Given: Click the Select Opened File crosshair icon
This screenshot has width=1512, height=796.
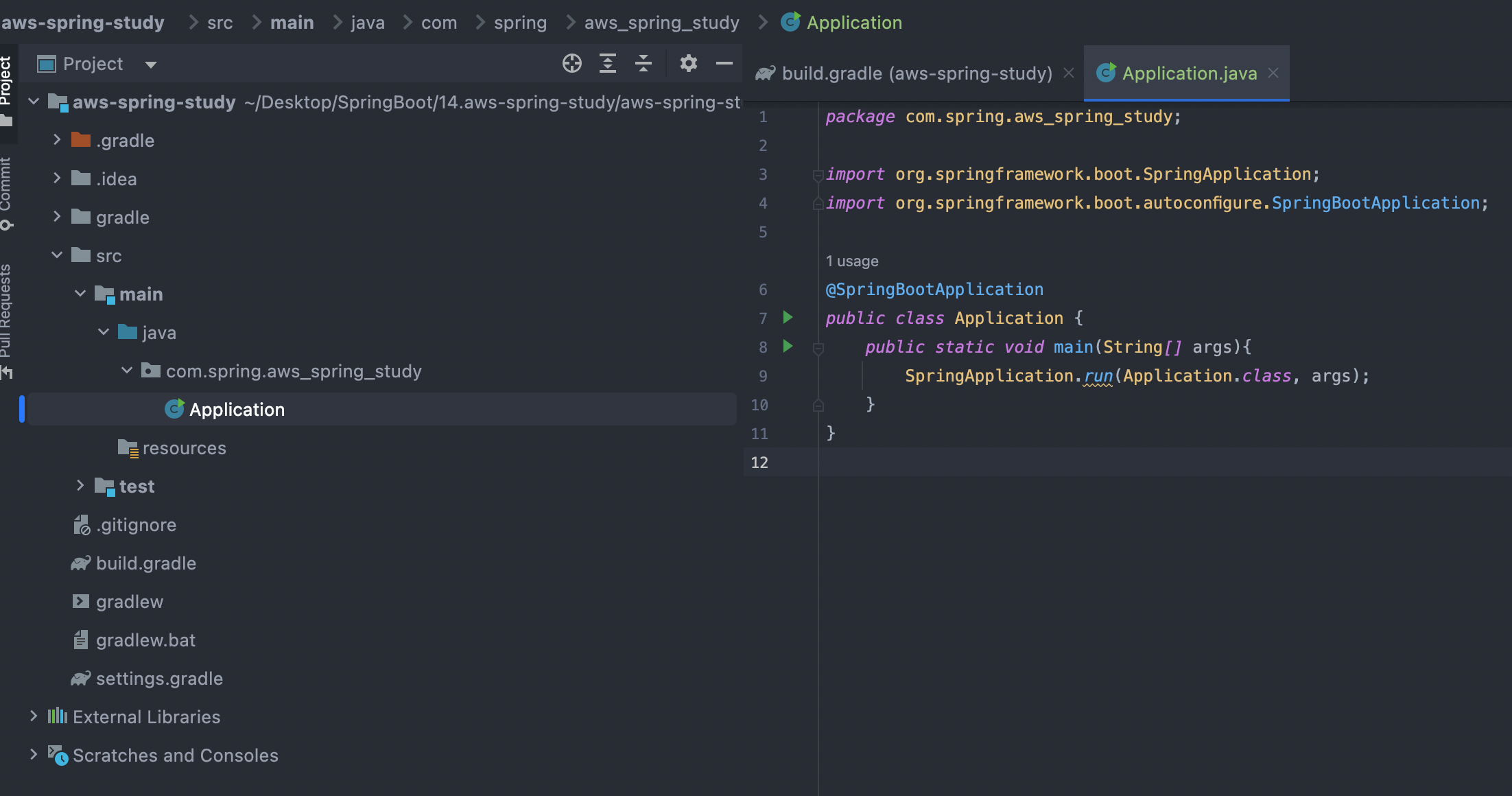Looking at the screenshot, I should point(571,63).
